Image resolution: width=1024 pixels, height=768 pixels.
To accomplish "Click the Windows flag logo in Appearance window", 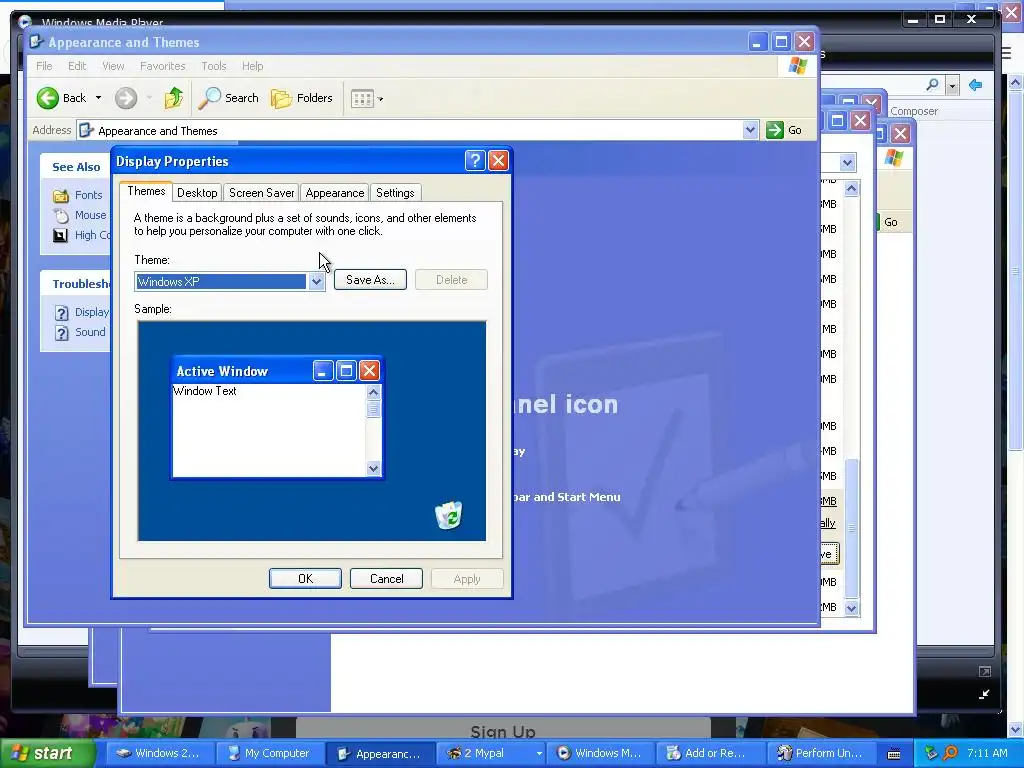I will pos(797,66).
